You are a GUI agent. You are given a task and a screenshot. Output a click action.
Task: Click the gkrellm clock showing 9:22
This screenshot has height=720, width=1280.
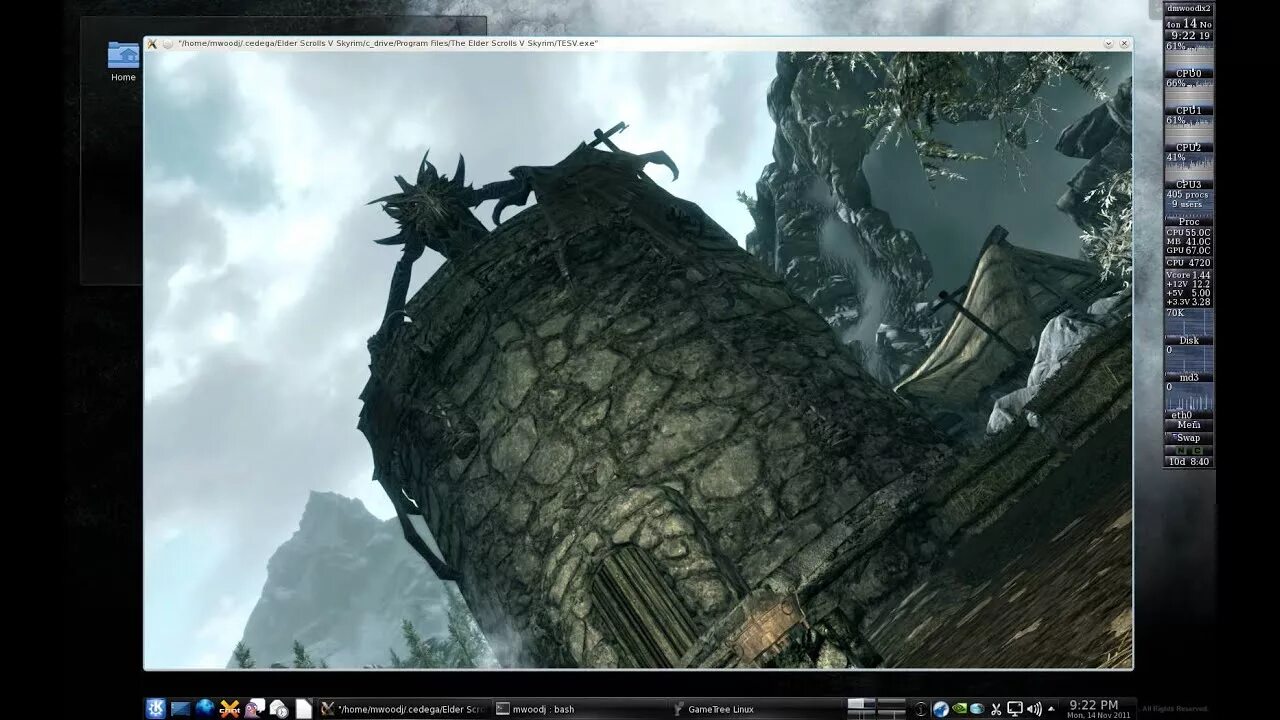tap(1189, 35)
